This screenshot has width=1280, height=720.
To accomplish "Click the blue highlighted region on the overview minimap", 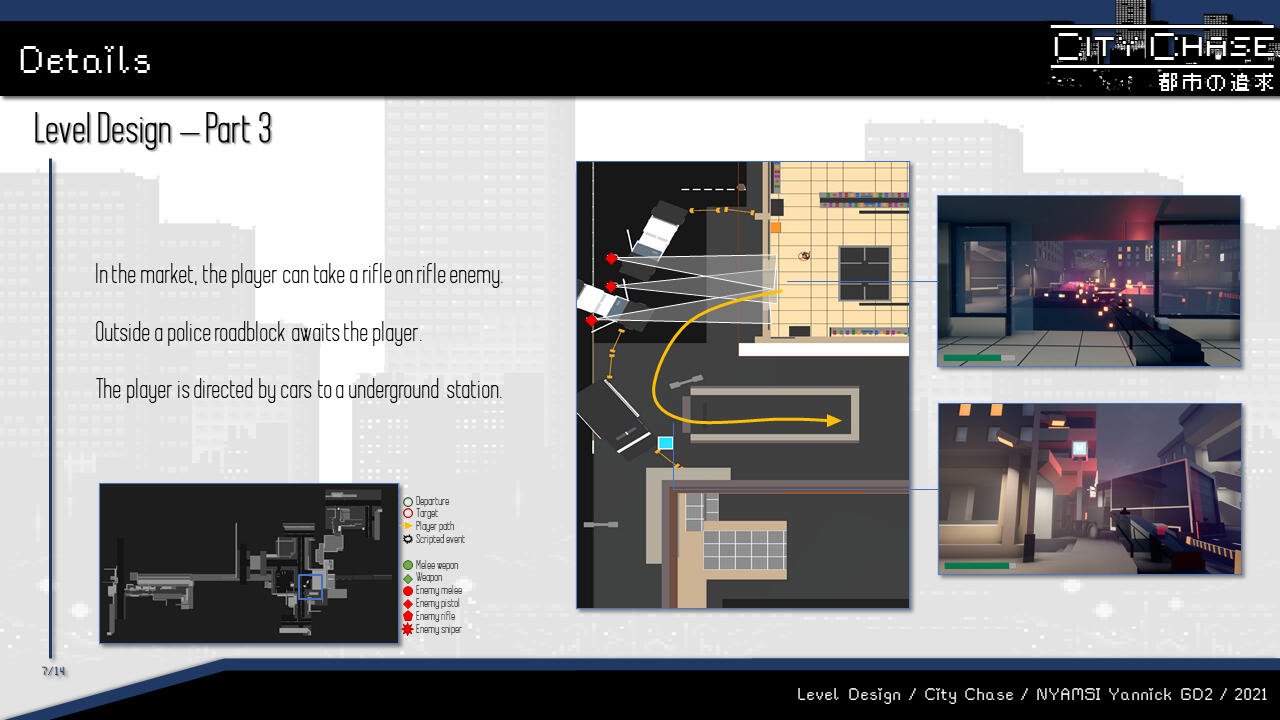I will point(311,587).
